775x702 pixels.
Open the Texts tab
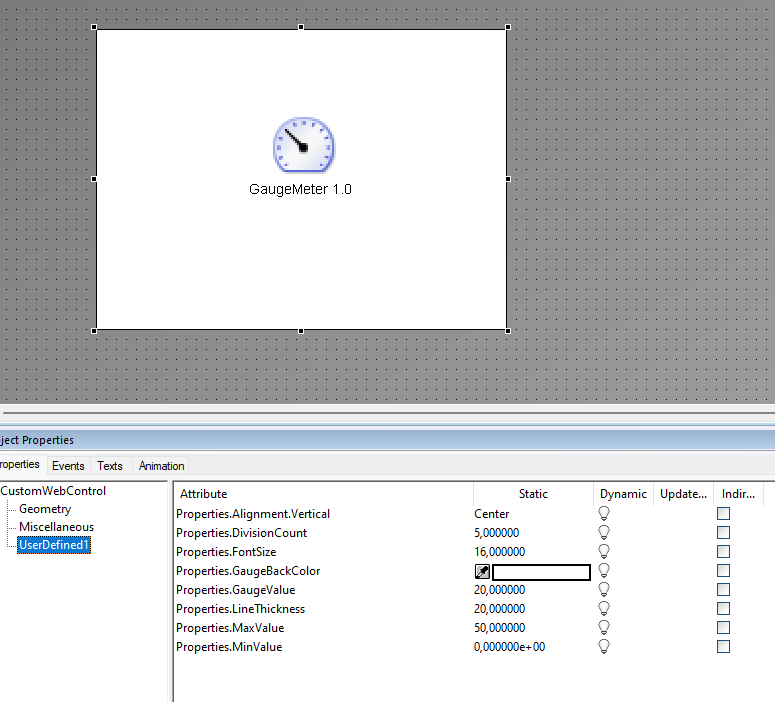(110, 466)
